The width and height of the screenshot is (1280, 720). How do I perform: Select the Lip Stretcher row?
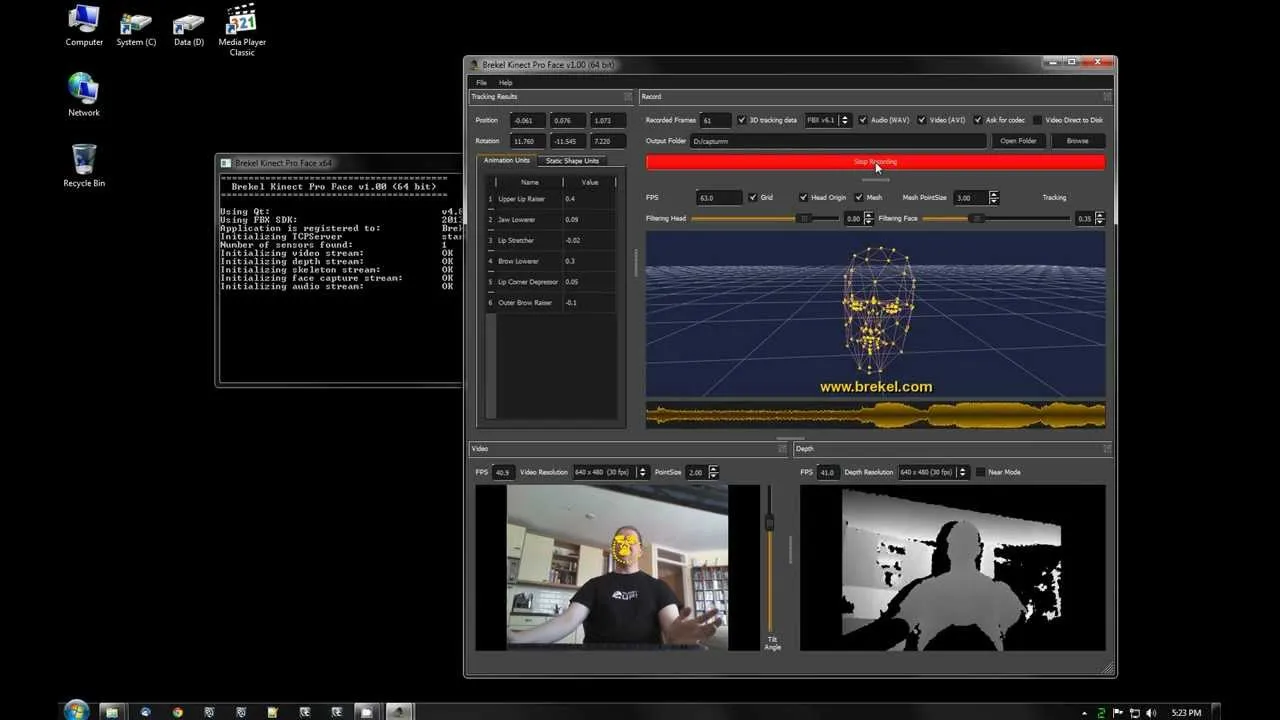pyautogui.click(x=551, y=240)
